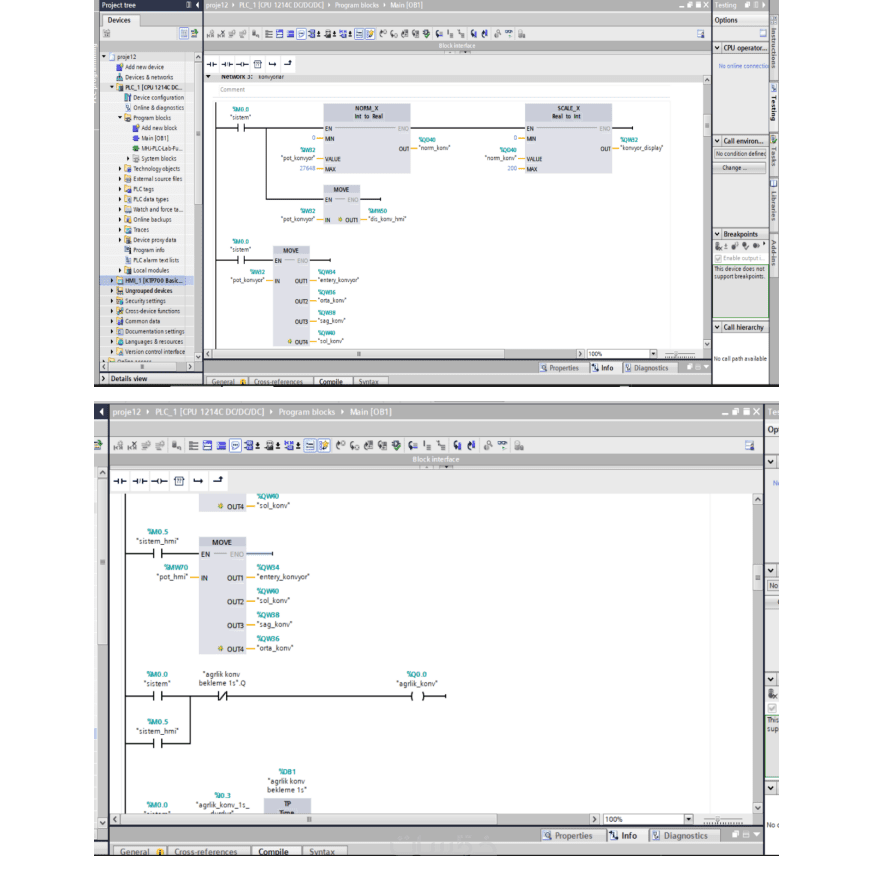Image resolution: width=888 pixels, height=873 pixels.
Task: Open zoom percentage dropdown in lower window
Action: point(688,819)
